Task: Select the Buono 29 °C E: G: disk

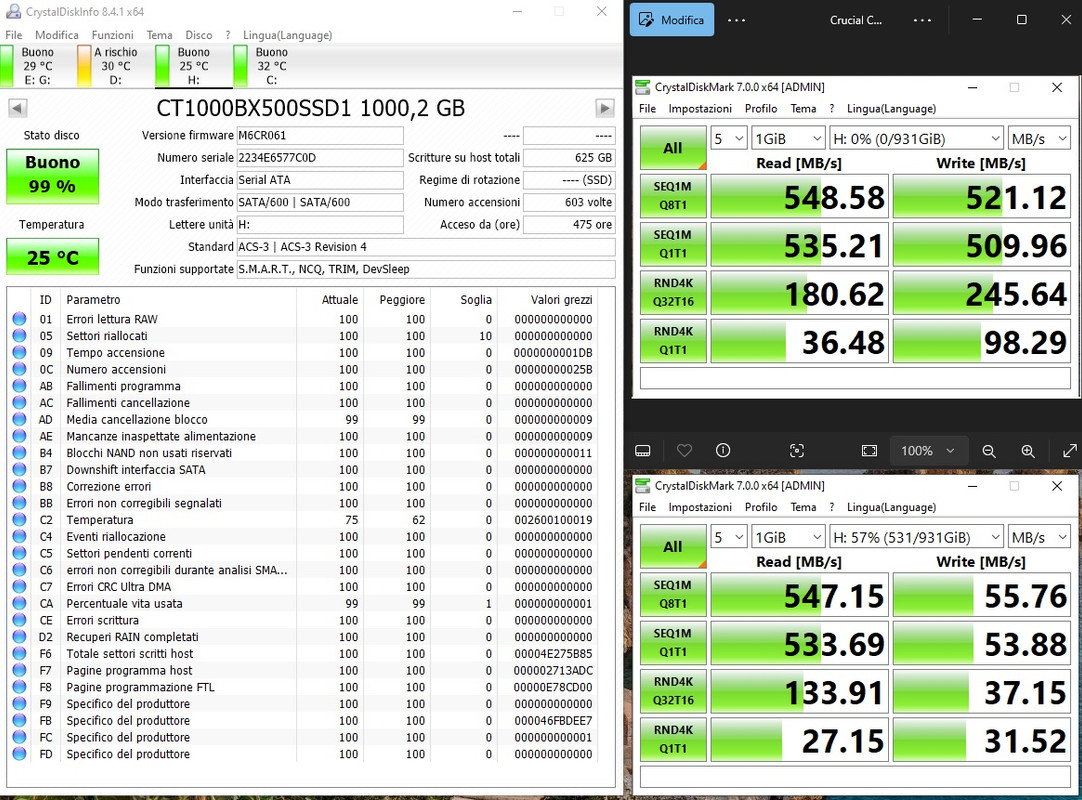Action: (x=30, y=66)
